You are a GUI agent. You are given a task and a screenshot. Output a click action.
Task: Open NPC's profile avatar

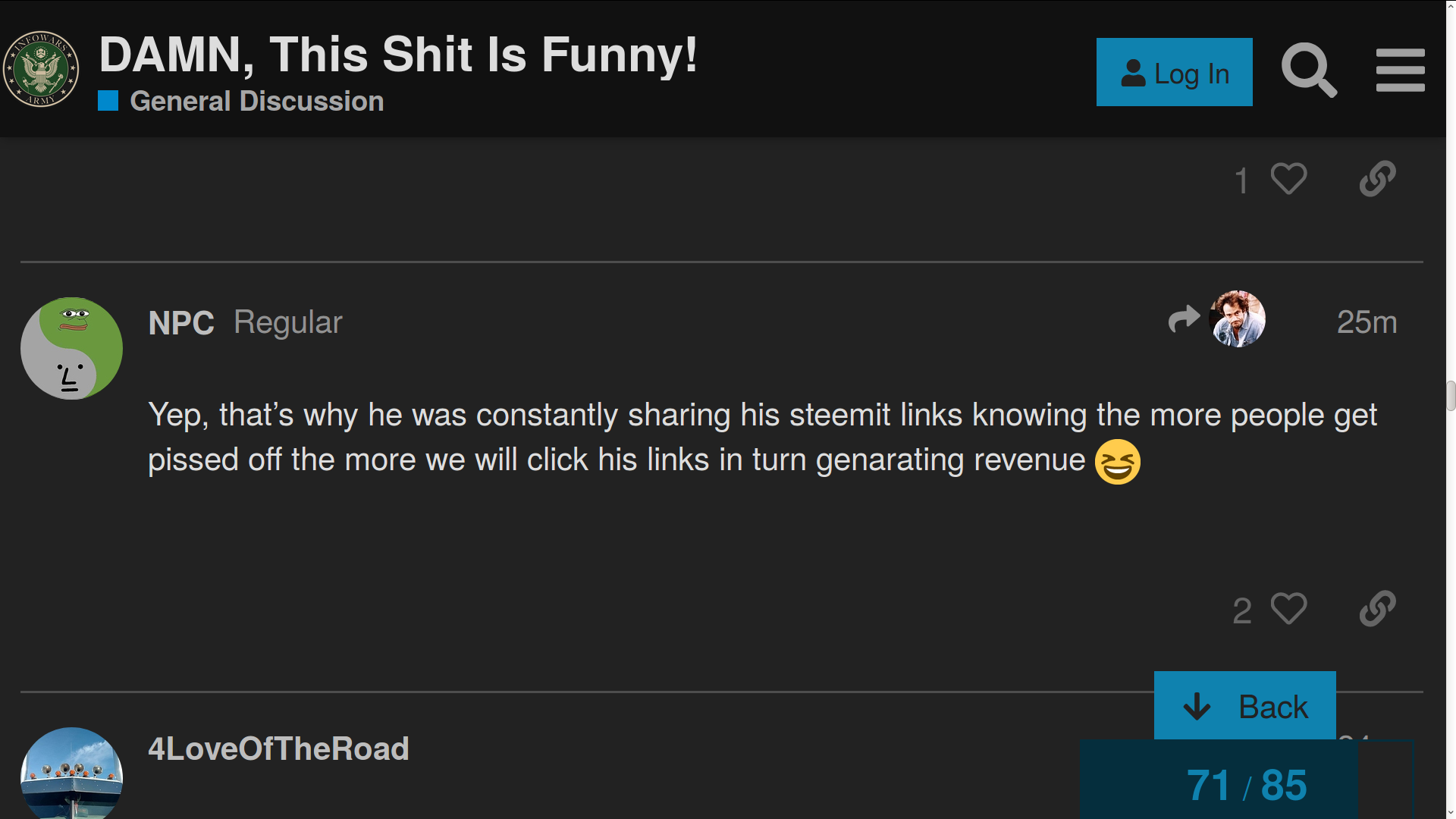[x=71, y=348]
